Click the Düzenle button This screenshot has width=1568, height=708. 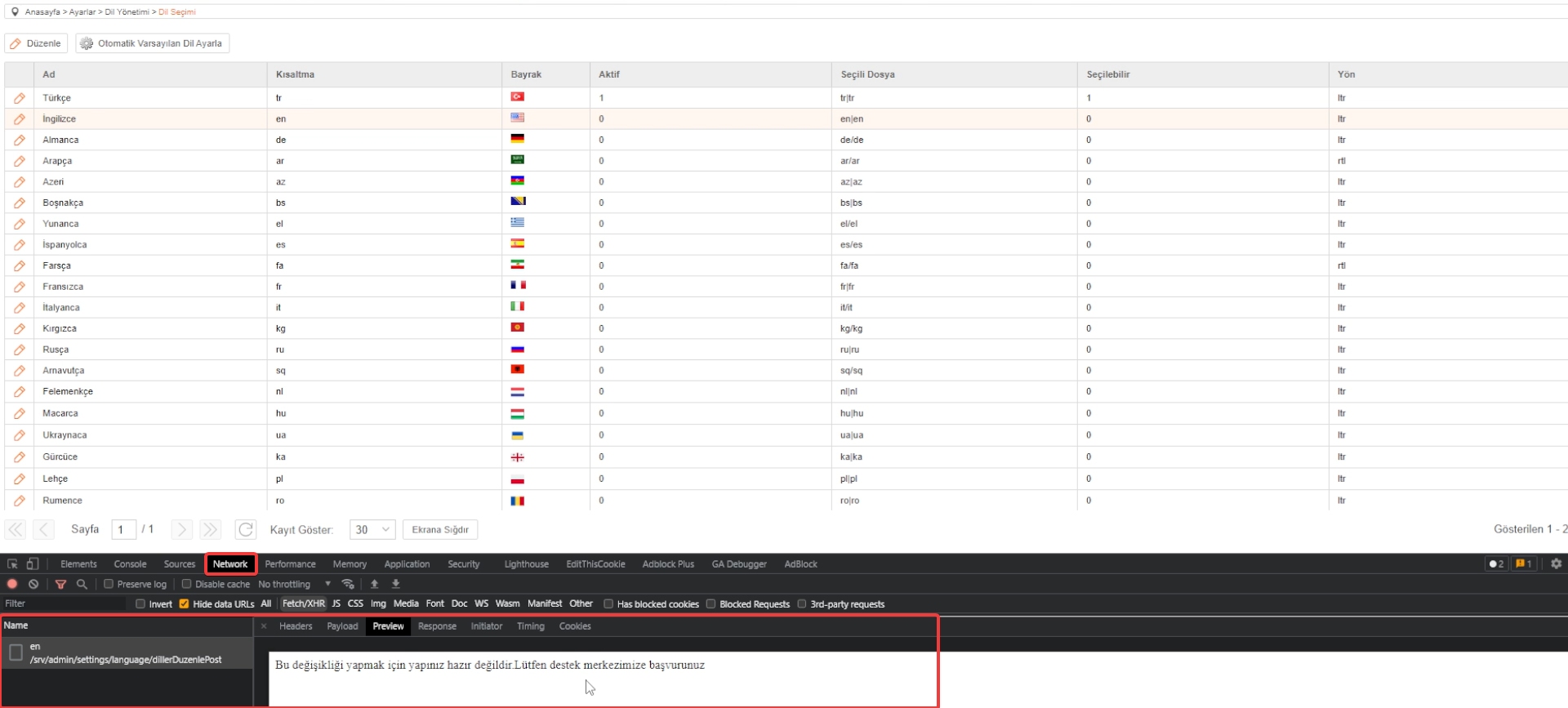[36, 43]
